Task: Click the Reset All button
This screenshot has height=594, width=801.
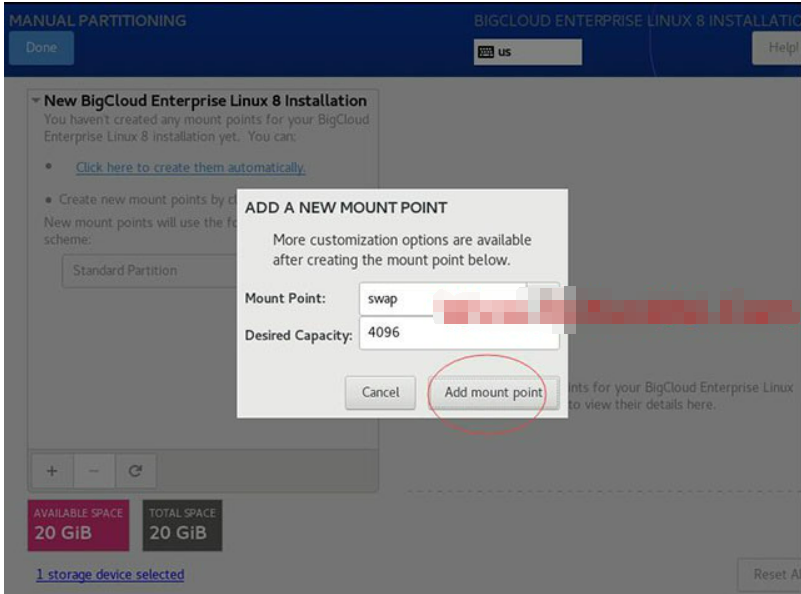Action: pyautogui.click(x=769, y=575)
